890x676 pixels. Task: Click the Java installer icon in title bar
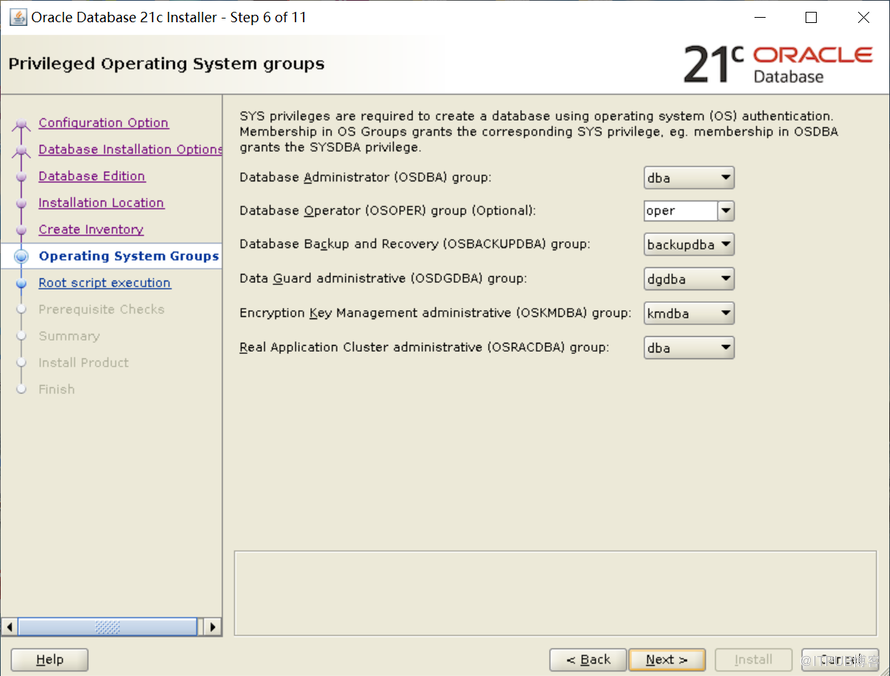pos(18,18)
